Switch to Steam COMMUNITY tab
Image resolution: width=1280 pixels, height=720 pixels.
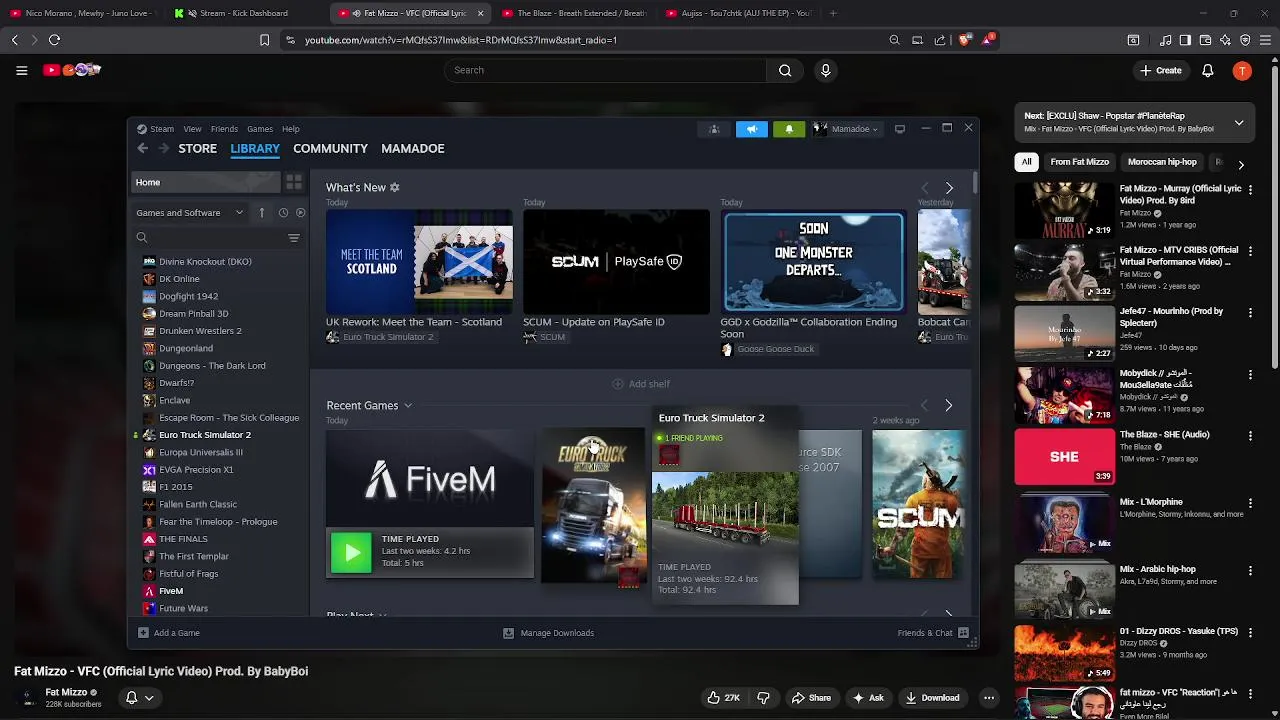(330, 148)
